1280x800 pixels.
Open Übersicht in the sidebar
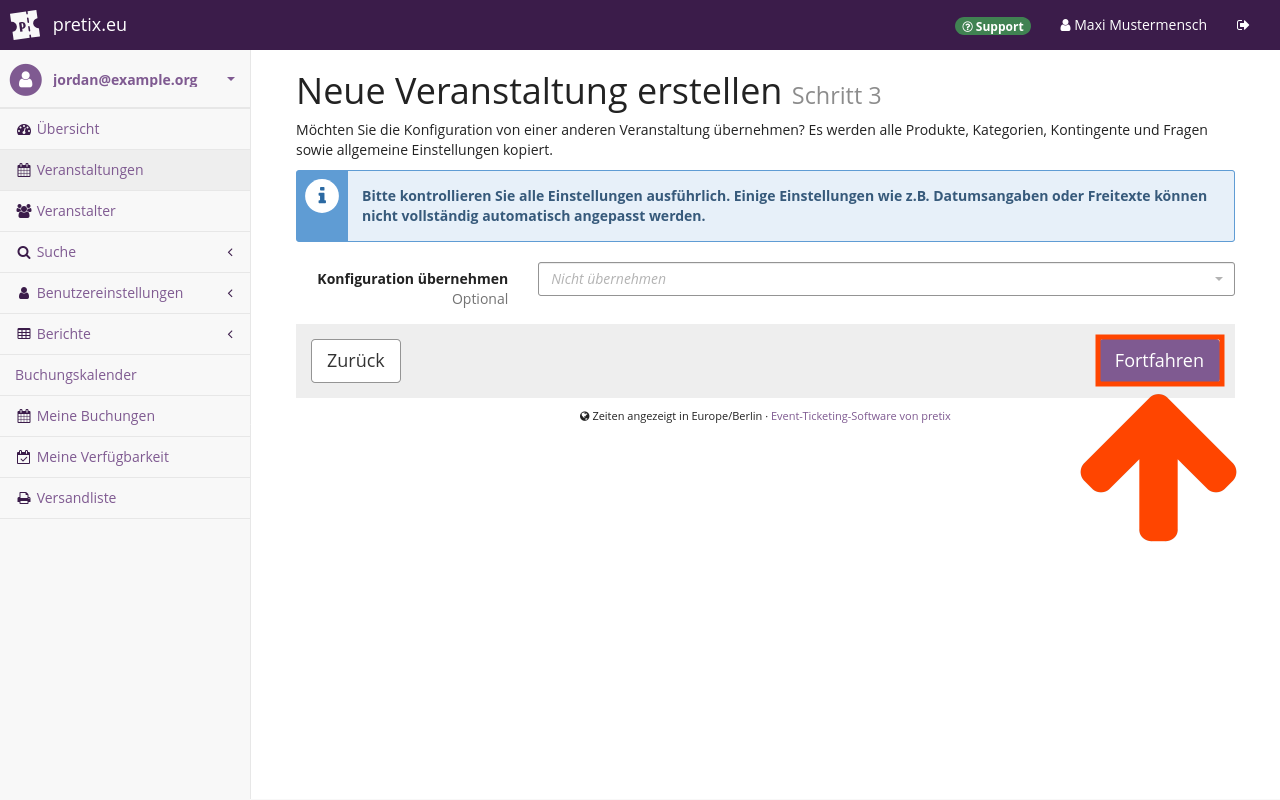click(x=125, y=129)
